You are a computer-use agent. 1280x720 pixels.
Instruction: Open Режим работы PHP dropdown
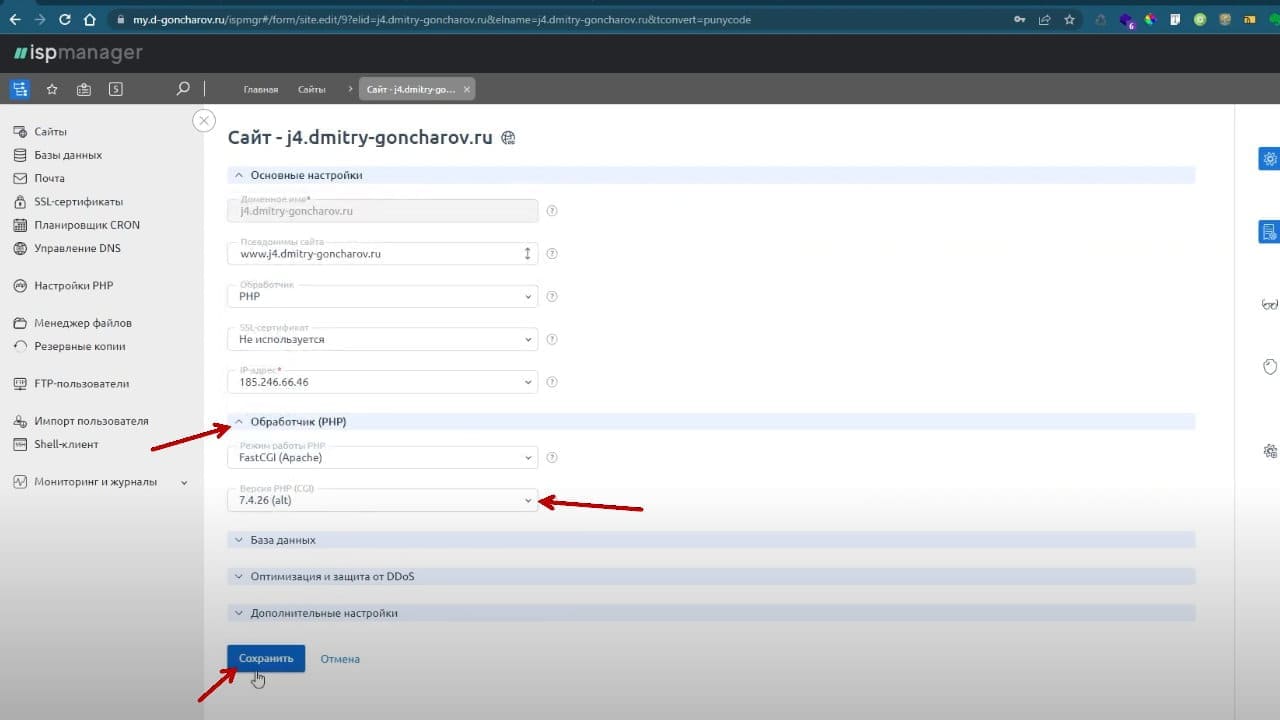(x=382, y=458)
